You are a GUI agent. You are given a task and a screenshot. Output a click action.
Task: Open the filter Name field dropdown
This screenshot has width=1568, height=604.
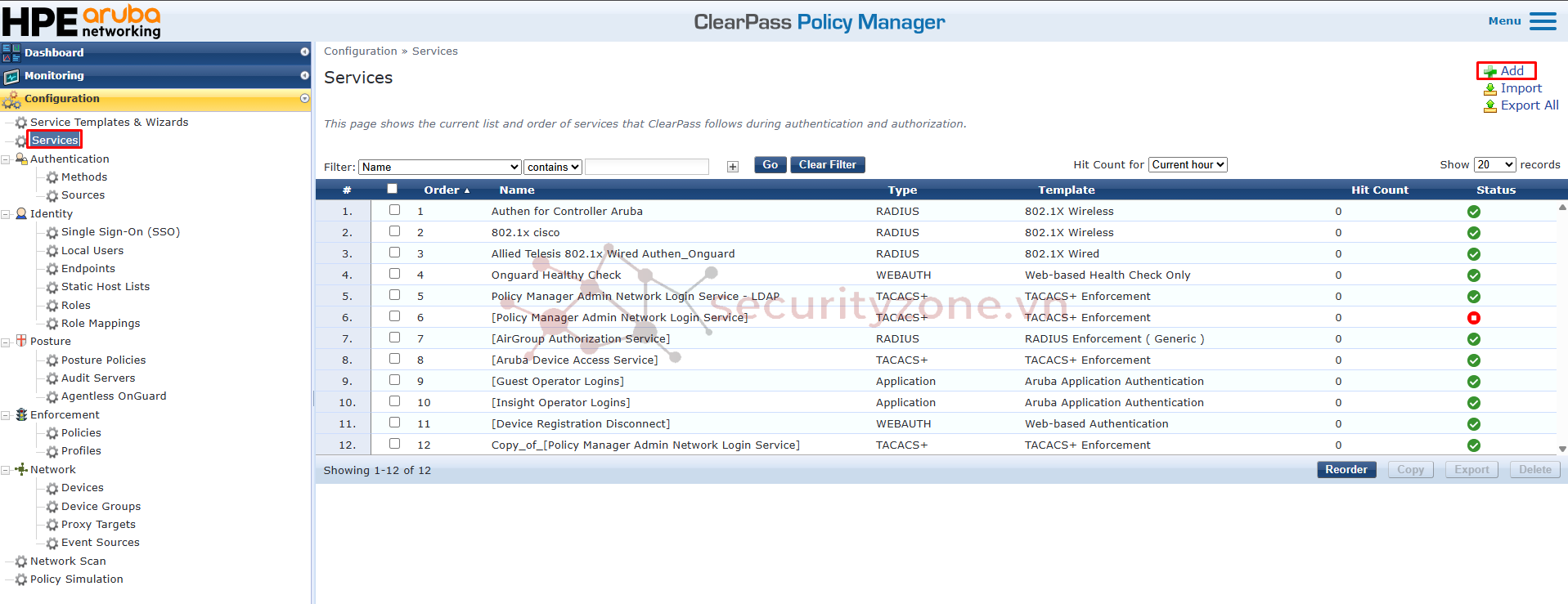tap(440, 167)
